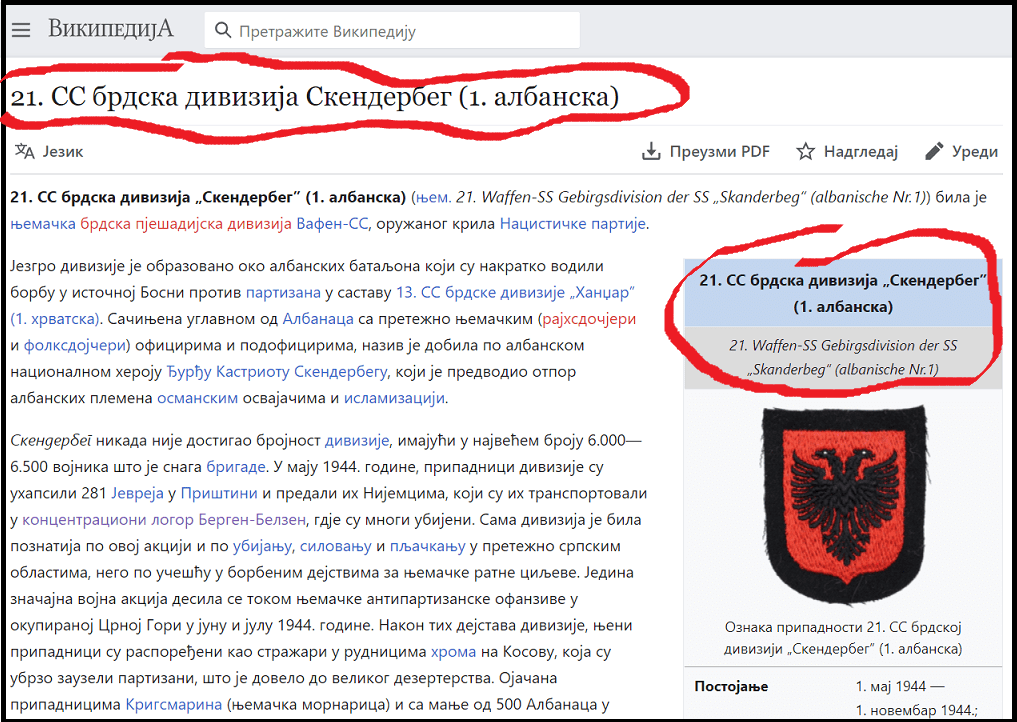Open the партизана link
Viewport: 1017px width, 722px height.
pyautogui.click(x=283, y=293)
